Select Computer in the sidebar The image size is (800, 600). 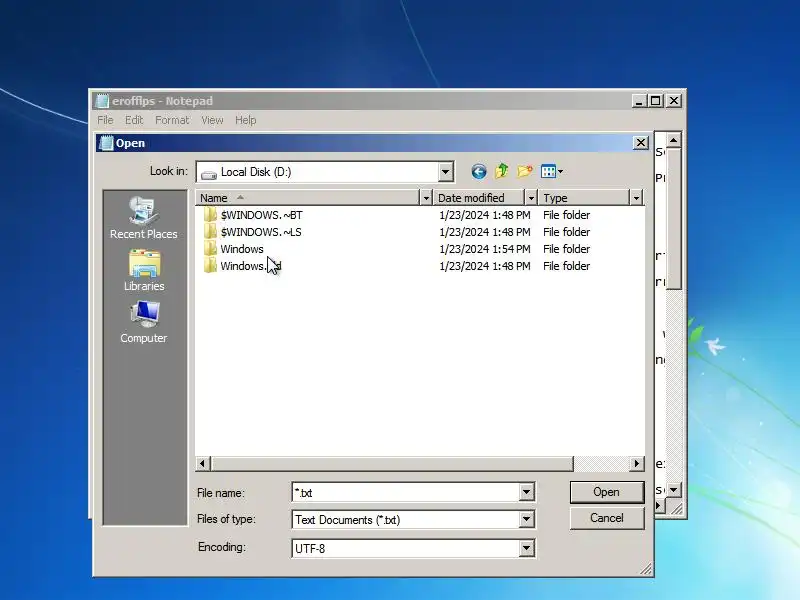143,322
